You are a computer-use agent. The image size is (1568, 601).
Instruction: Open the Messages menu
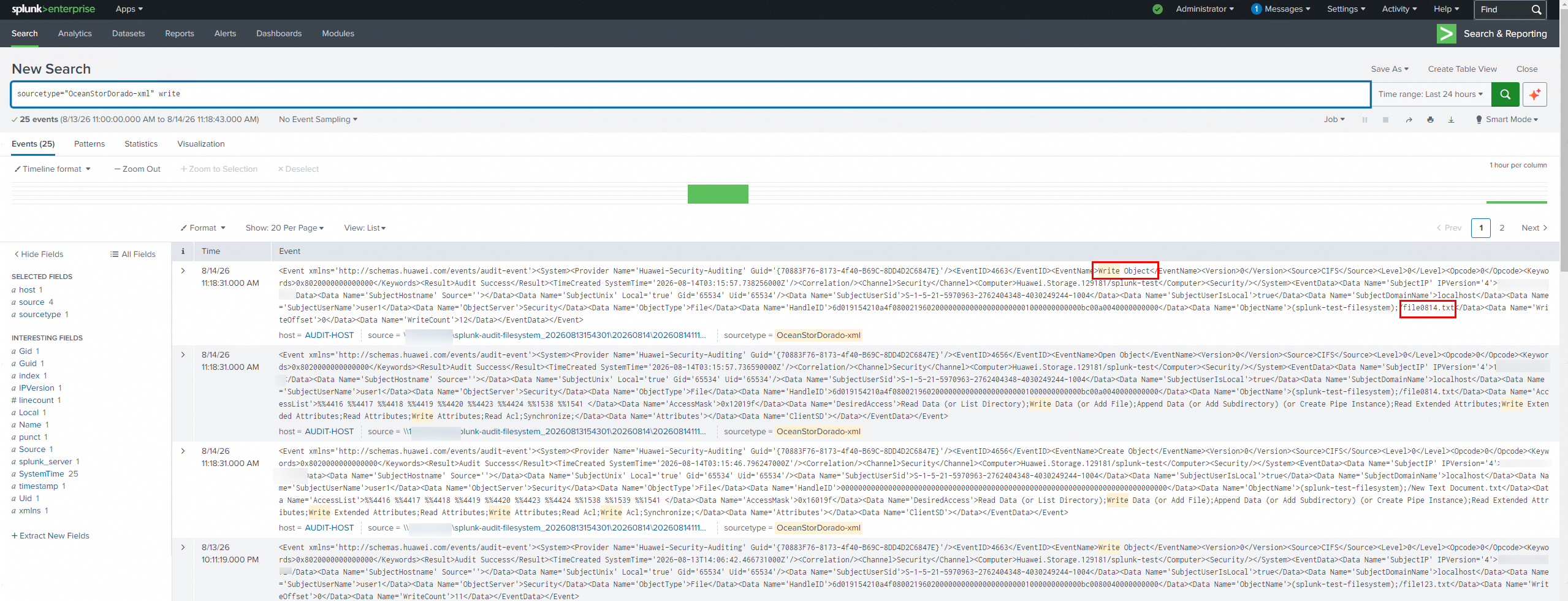tap(1281, 9)
